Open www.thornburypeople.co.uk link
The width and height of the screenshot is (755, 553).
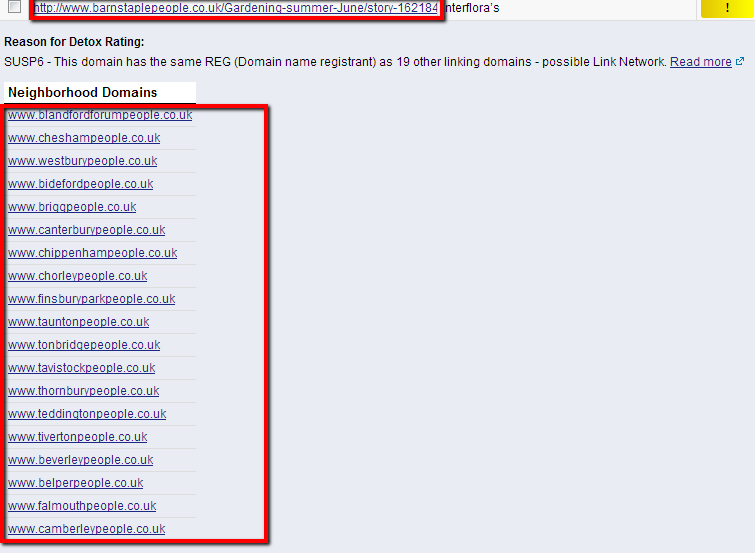[x=84, y=391]
